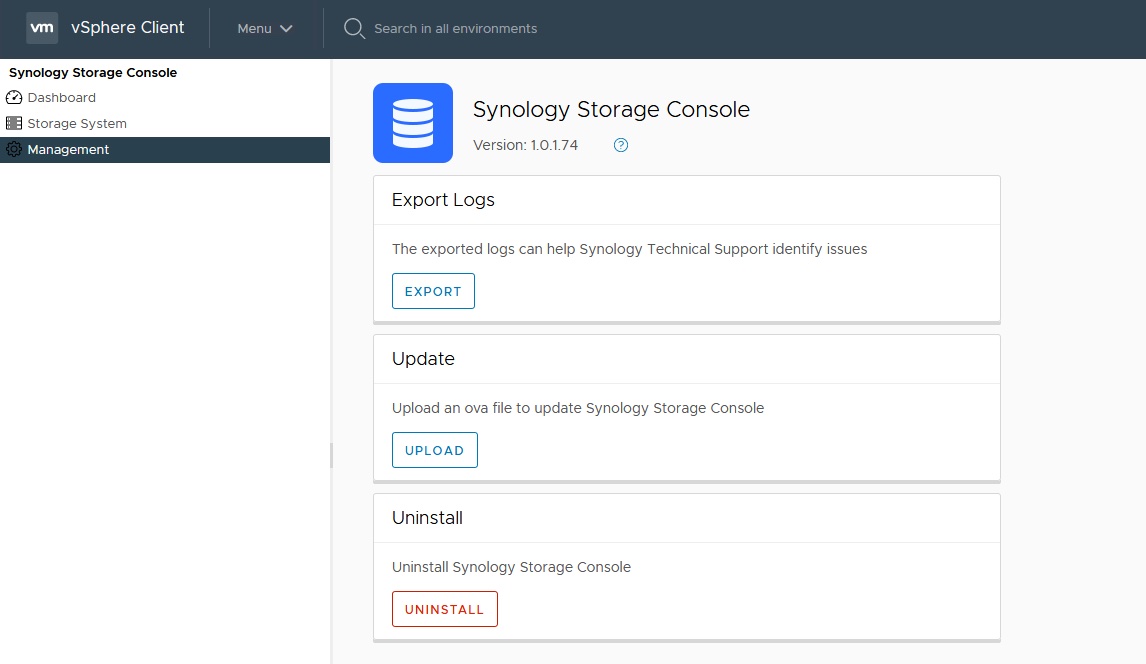Click the Storage System server icon

pyautogui.click(x=14, y=124)
